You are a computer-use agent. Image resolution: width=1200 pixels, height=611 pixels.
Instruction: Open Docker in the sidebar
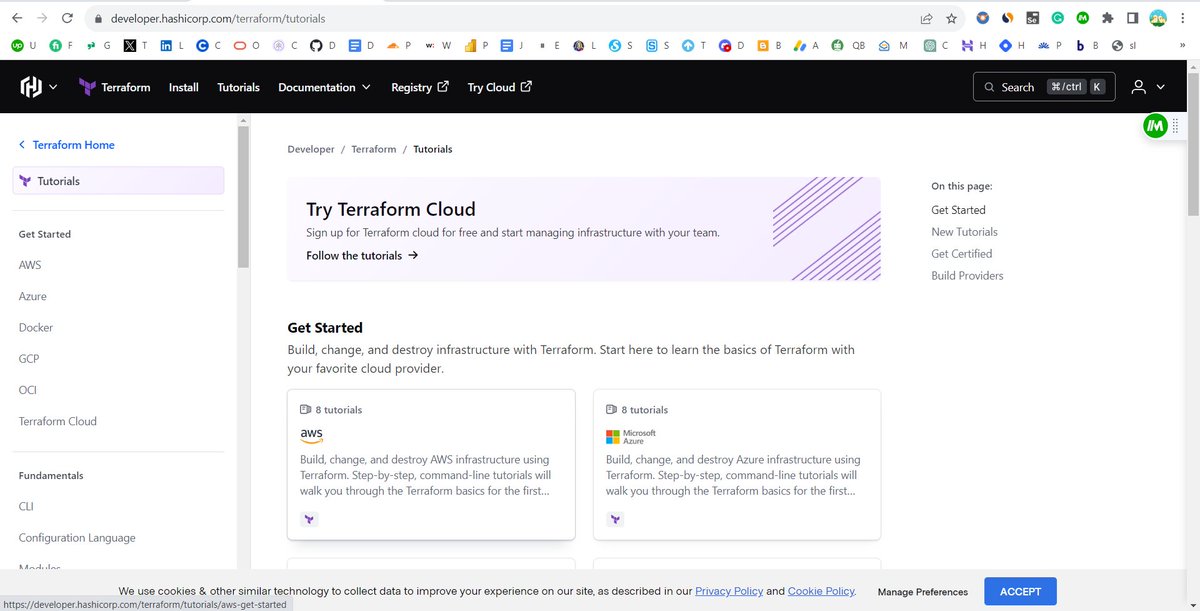click(x=36, y=328)
